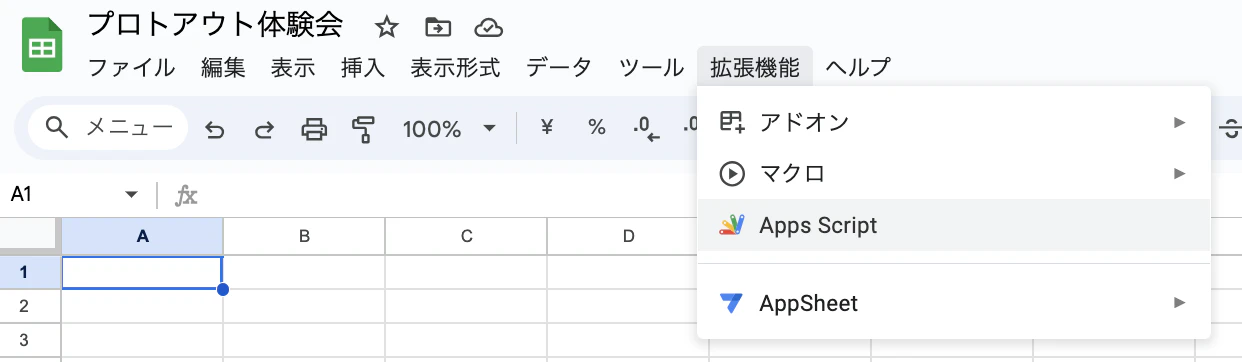The height and width of the screenshot is (362, 1242).
Task: Open the ヘルプ menu
Action: [858, 68]
